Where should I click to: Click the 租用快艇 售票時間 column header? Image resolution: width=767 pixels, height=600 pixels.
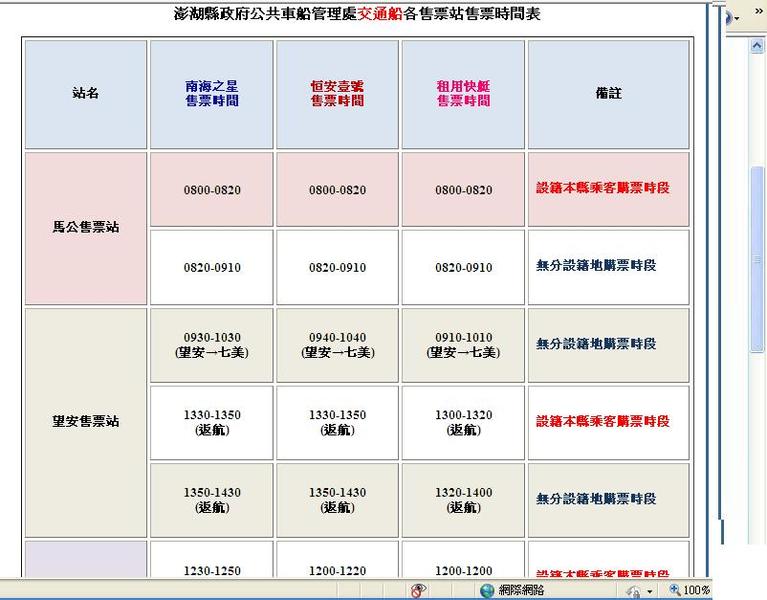463,94
